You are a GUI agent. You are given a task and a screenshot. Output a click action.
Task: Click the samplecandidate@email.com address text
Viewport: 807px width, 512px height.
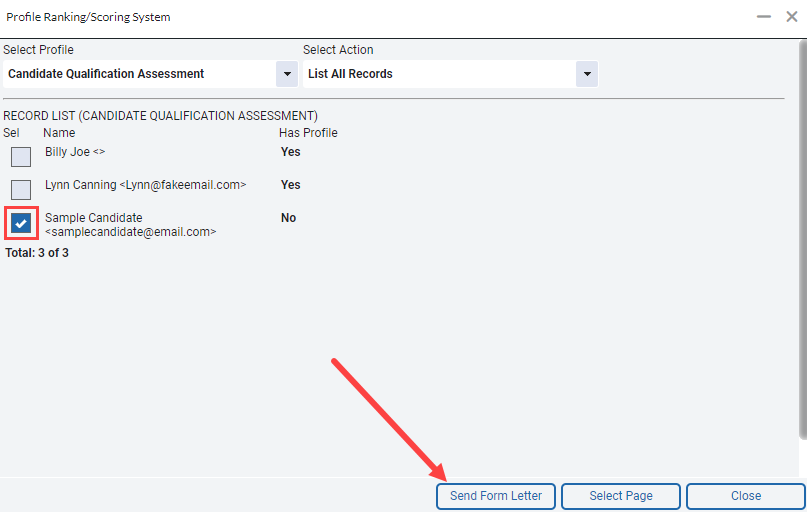click(131, 232)
